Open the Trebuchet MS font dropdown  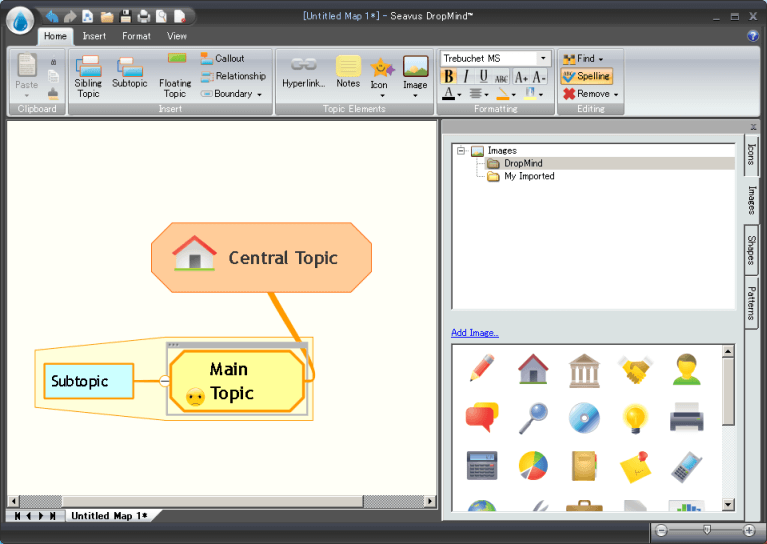click(x=543, y=59)
